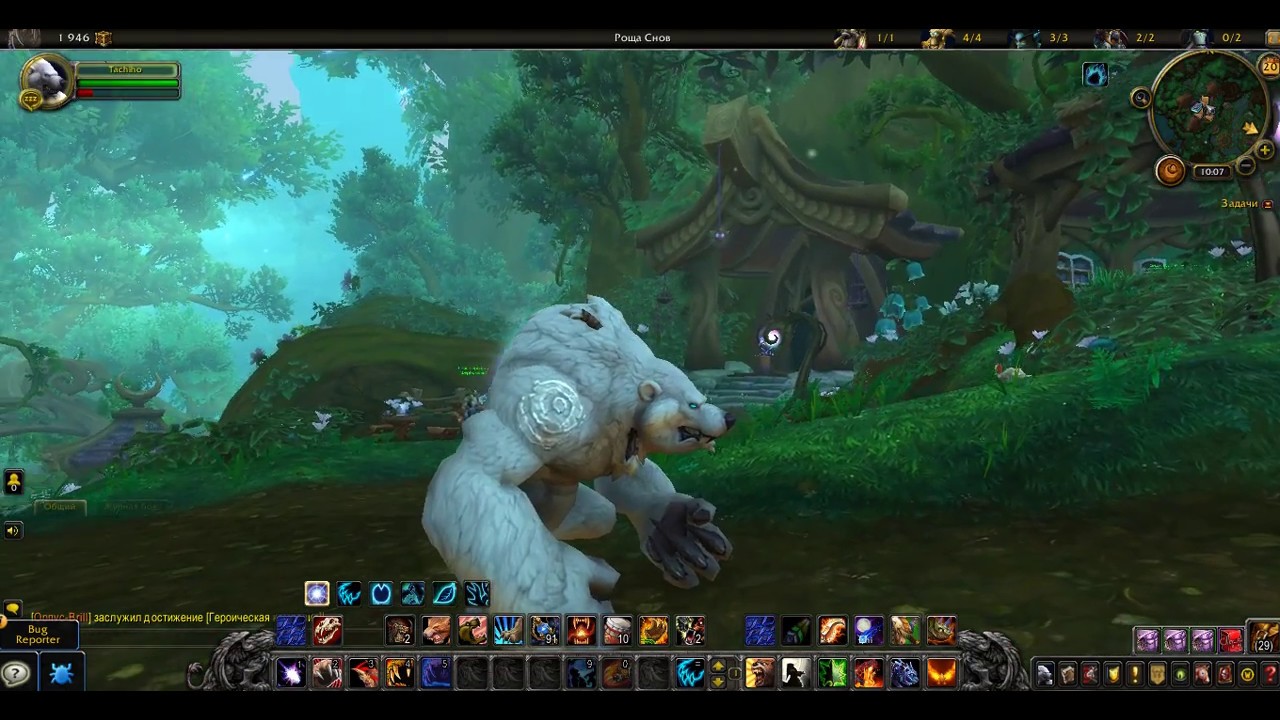Use the blue ability in slot 5
This screenshot has width=1280, height=720.
(435, 672)
